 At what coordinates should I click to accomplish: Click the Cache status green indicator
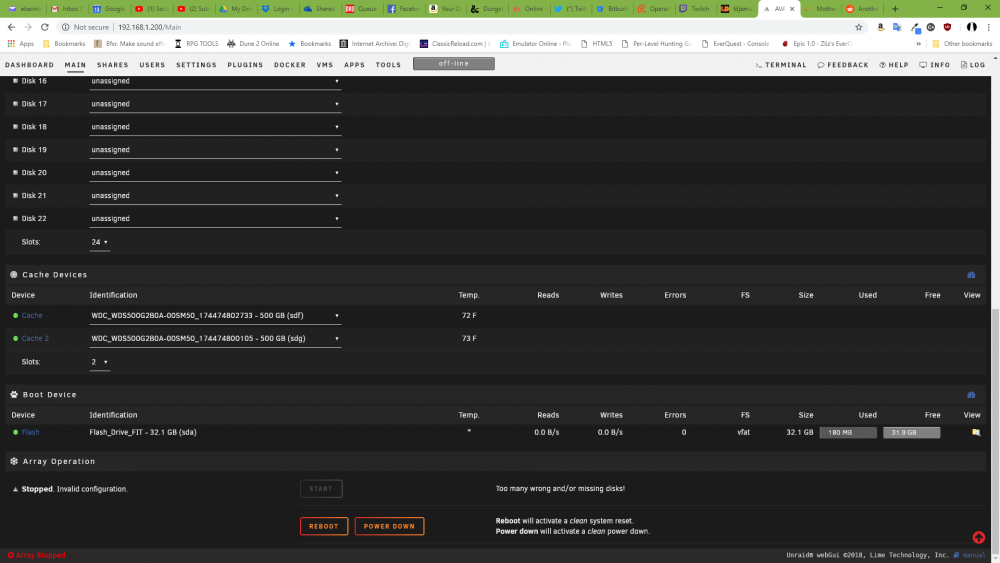click(15, 316)
